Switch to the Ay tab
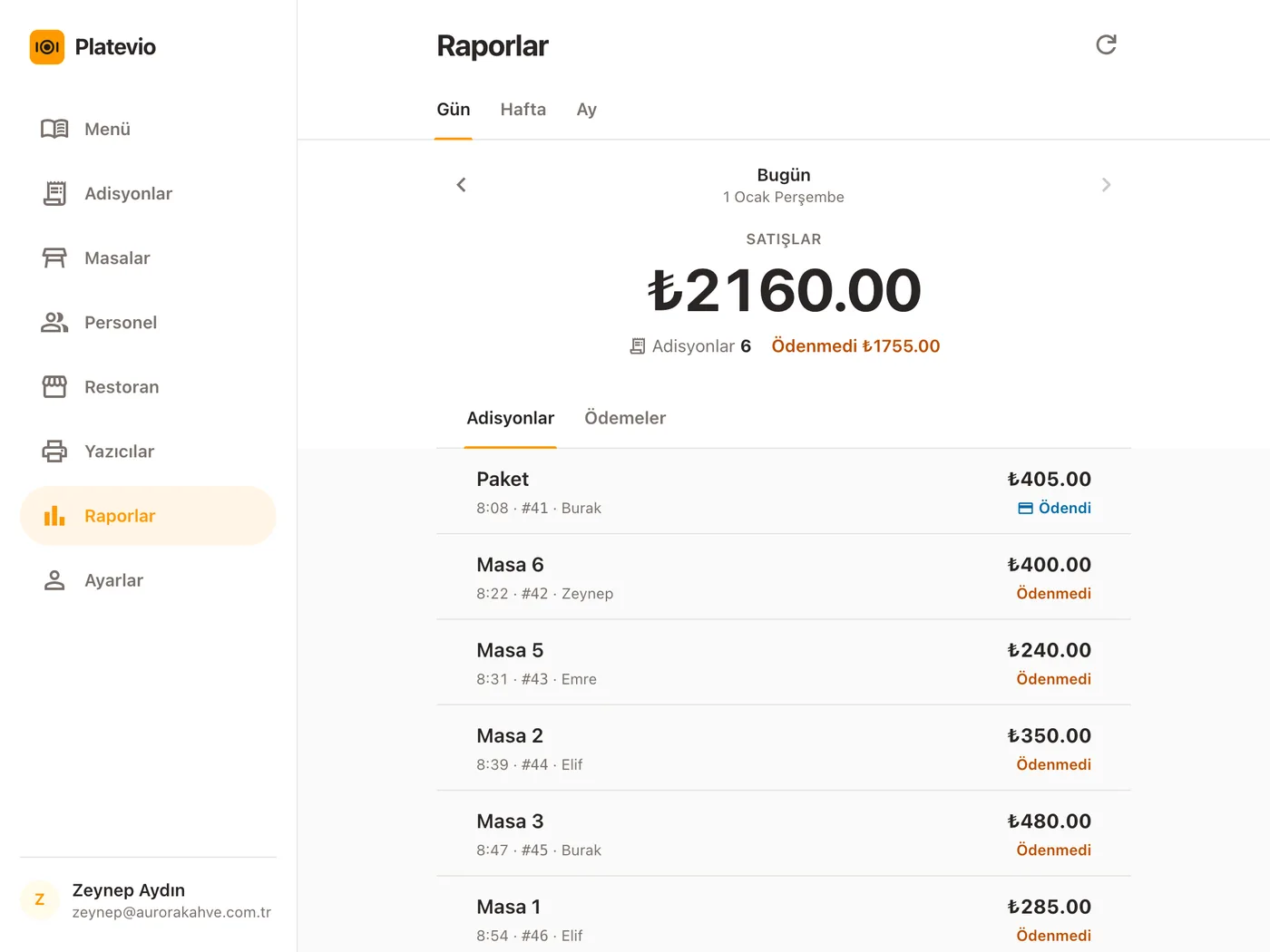 pyautogui.click(x=587, y=110)
